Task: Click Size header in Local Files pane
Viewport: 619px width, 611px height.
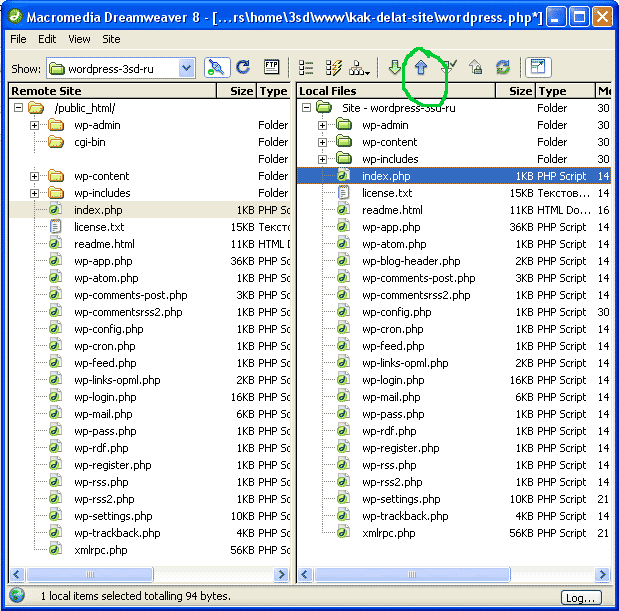Action: (516, 91)
